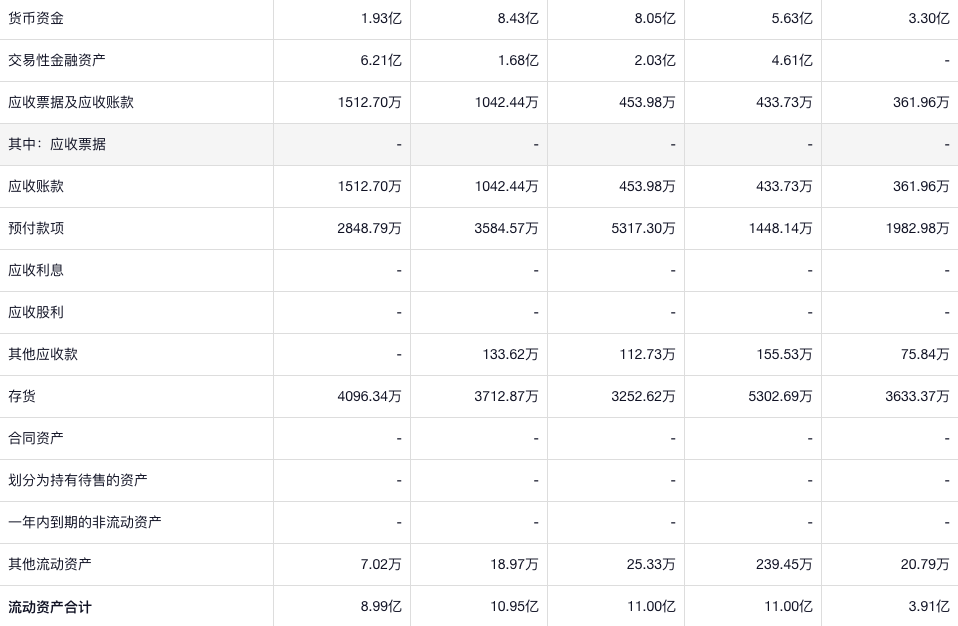Screen dimensions: 958x626
Task: Select the 其他应收款 row label
Action: [x=43, y=354]
